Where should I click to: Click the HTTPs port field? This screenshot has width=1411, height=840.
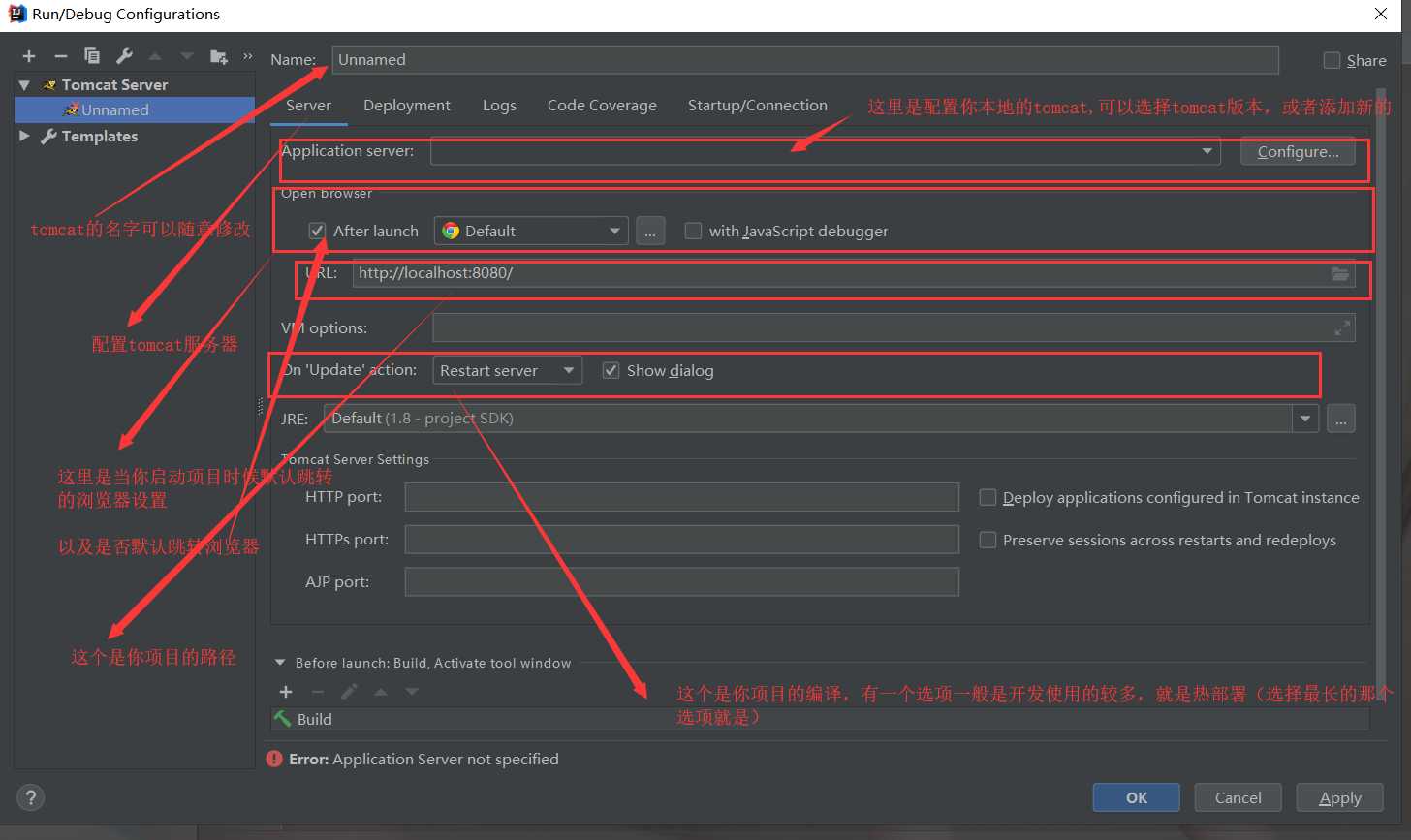coord(682,540)
